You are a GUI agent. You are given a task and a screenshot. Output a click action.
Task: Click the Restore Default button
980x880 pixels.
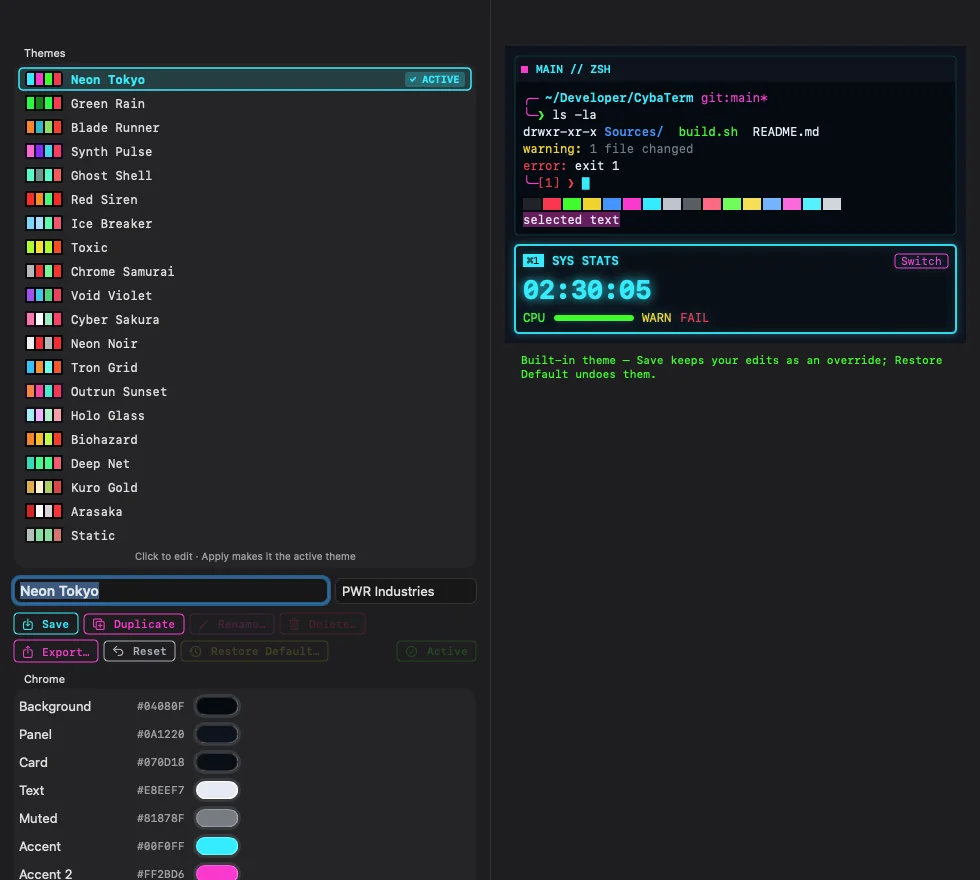pos(254,651)
